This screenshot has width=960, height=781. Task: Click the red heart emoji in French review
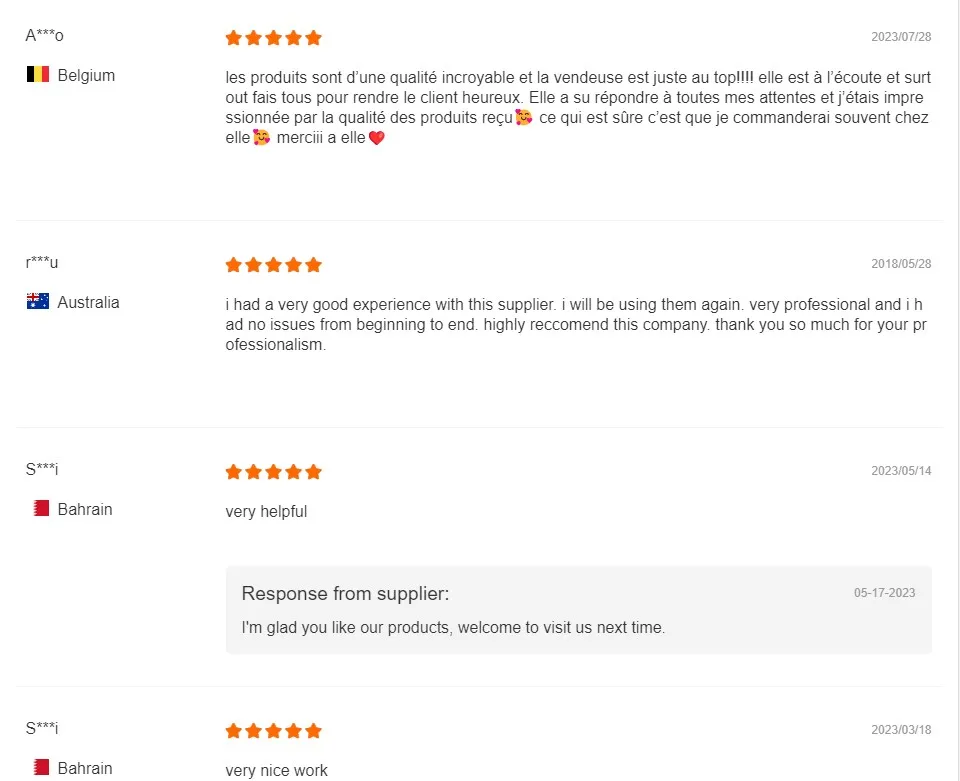tap(376, 139)
